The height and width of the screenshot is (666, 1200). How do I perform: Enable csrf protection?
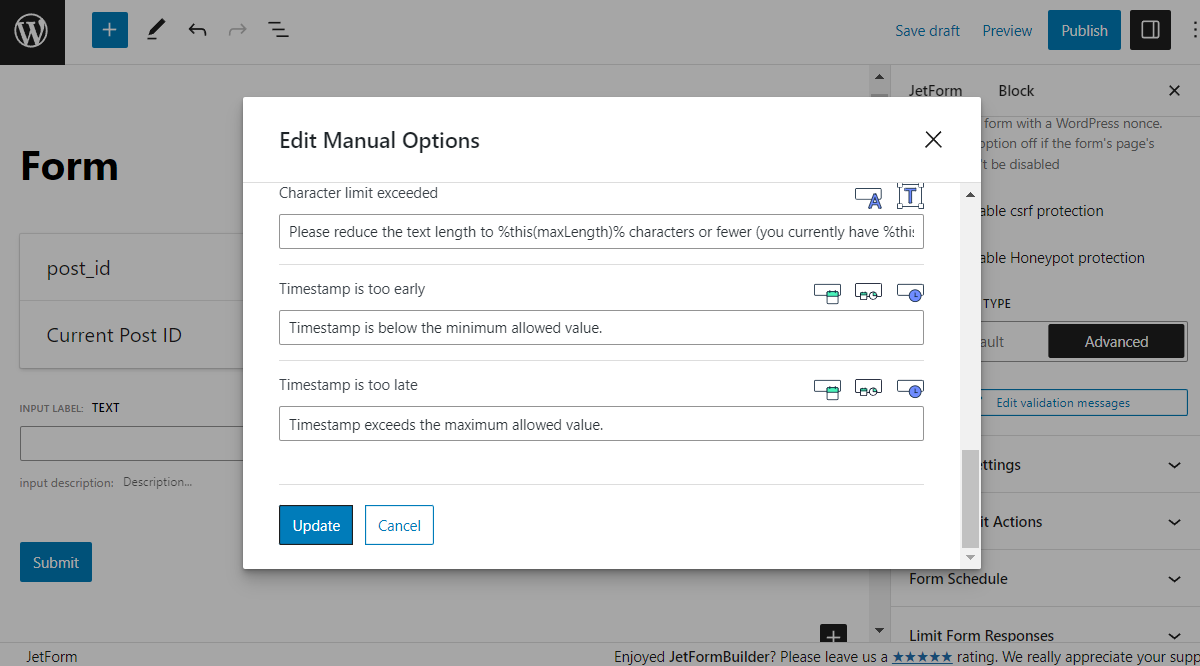click(1040, 211)
